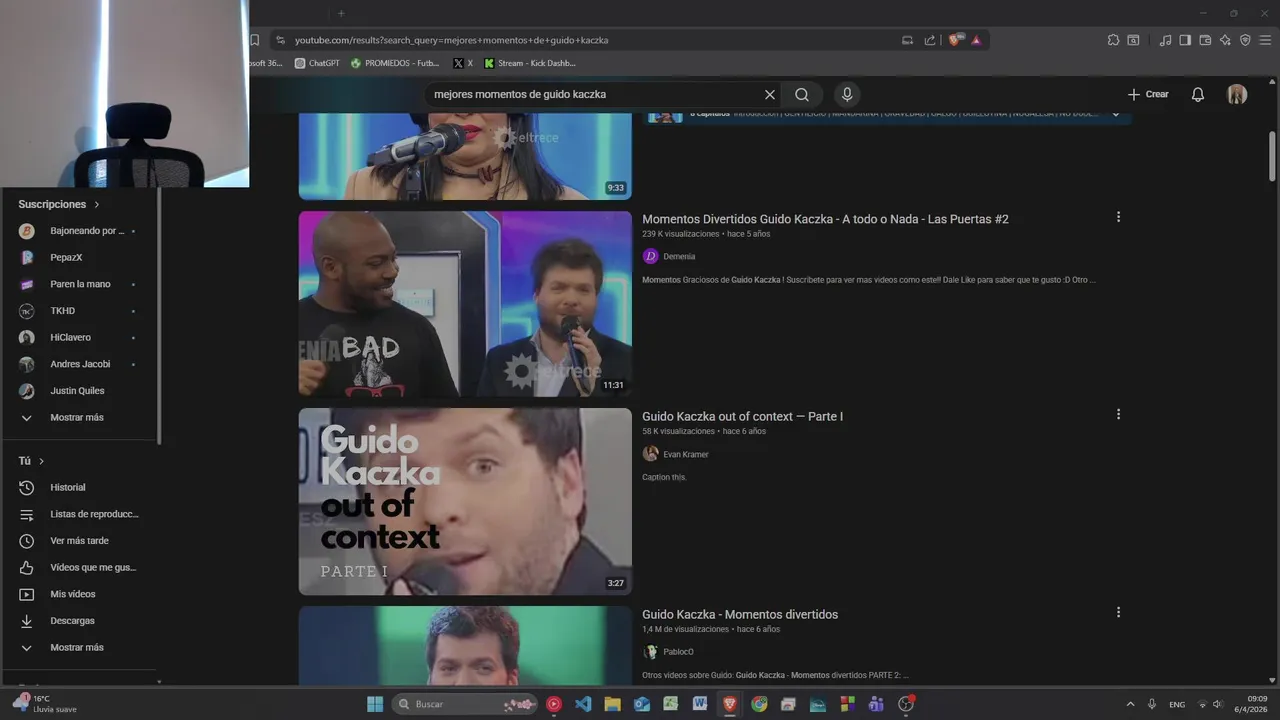This screenshot has height=720, width=1280.
Task: Open the Brave VPN shield icon
Action: click(1245, 40)
